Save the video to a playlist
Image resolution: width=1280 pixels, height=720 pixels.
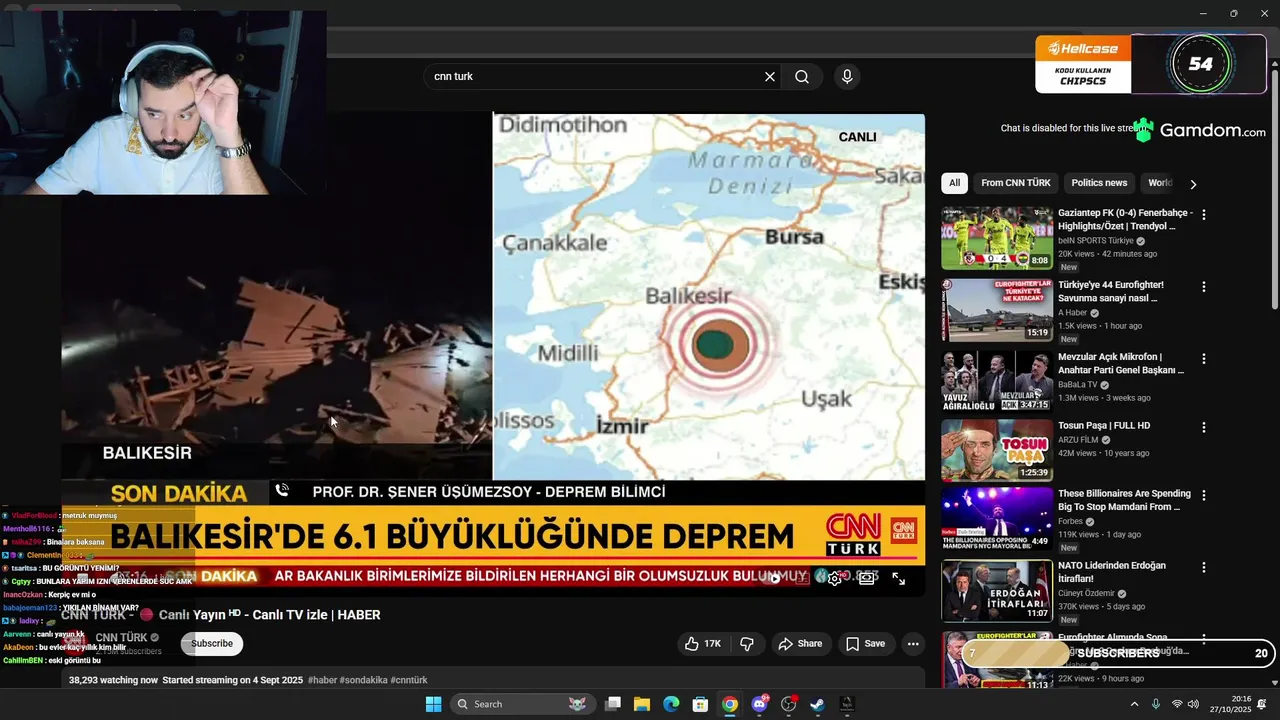pyautogui.click(x=865, y=644)
